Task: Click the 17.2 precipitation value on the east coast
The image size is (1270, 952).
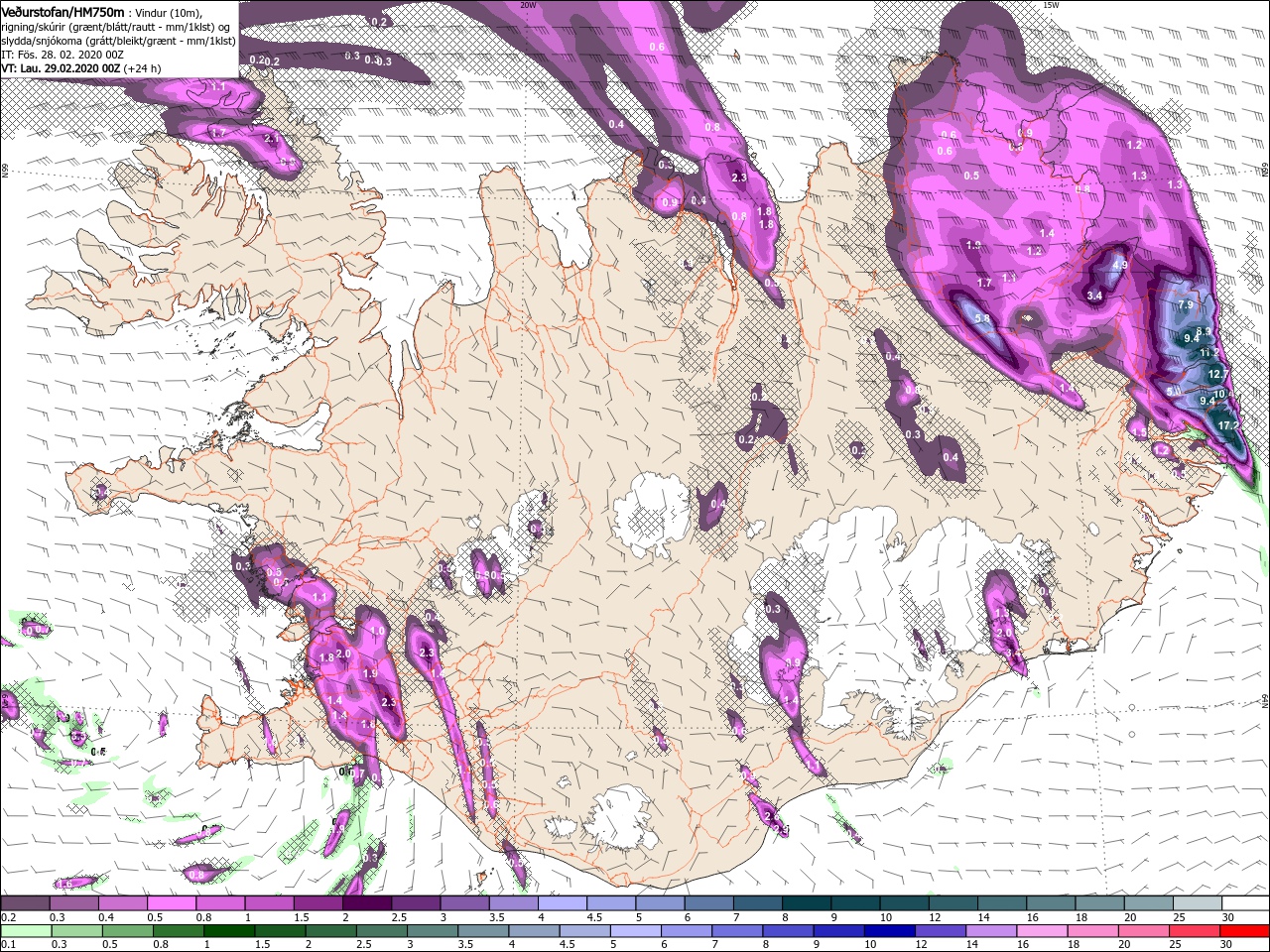Action: click(x=1228, y=425)
